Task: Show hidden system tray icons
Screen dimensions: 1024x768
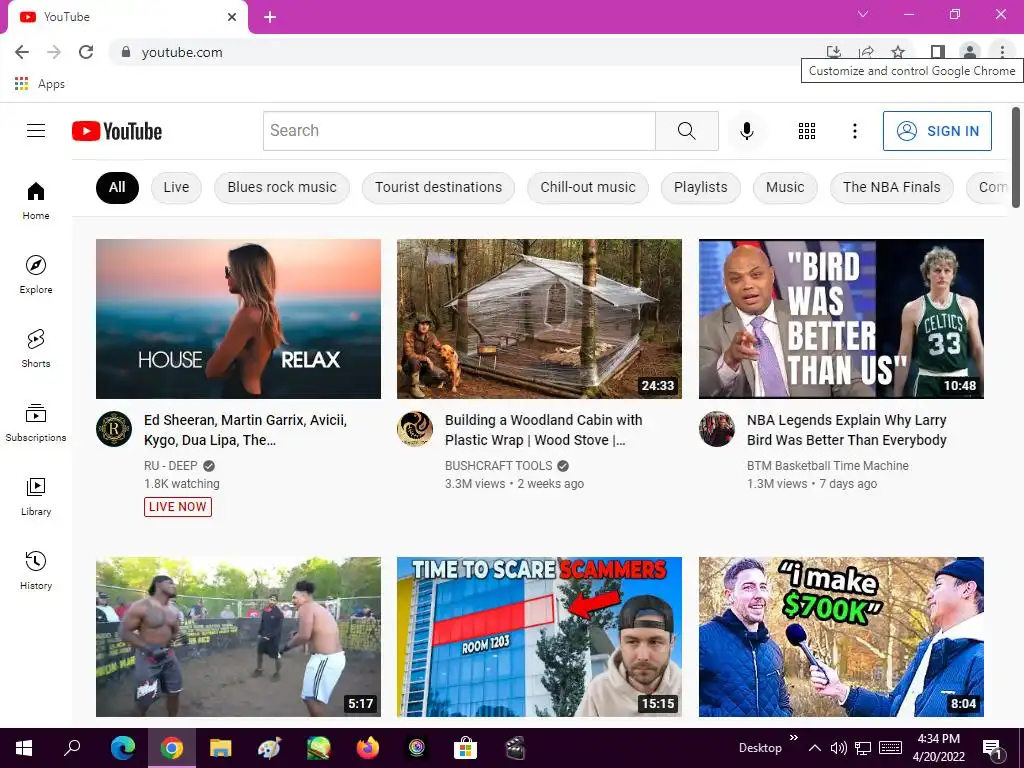Action: [x=814, y=748]
